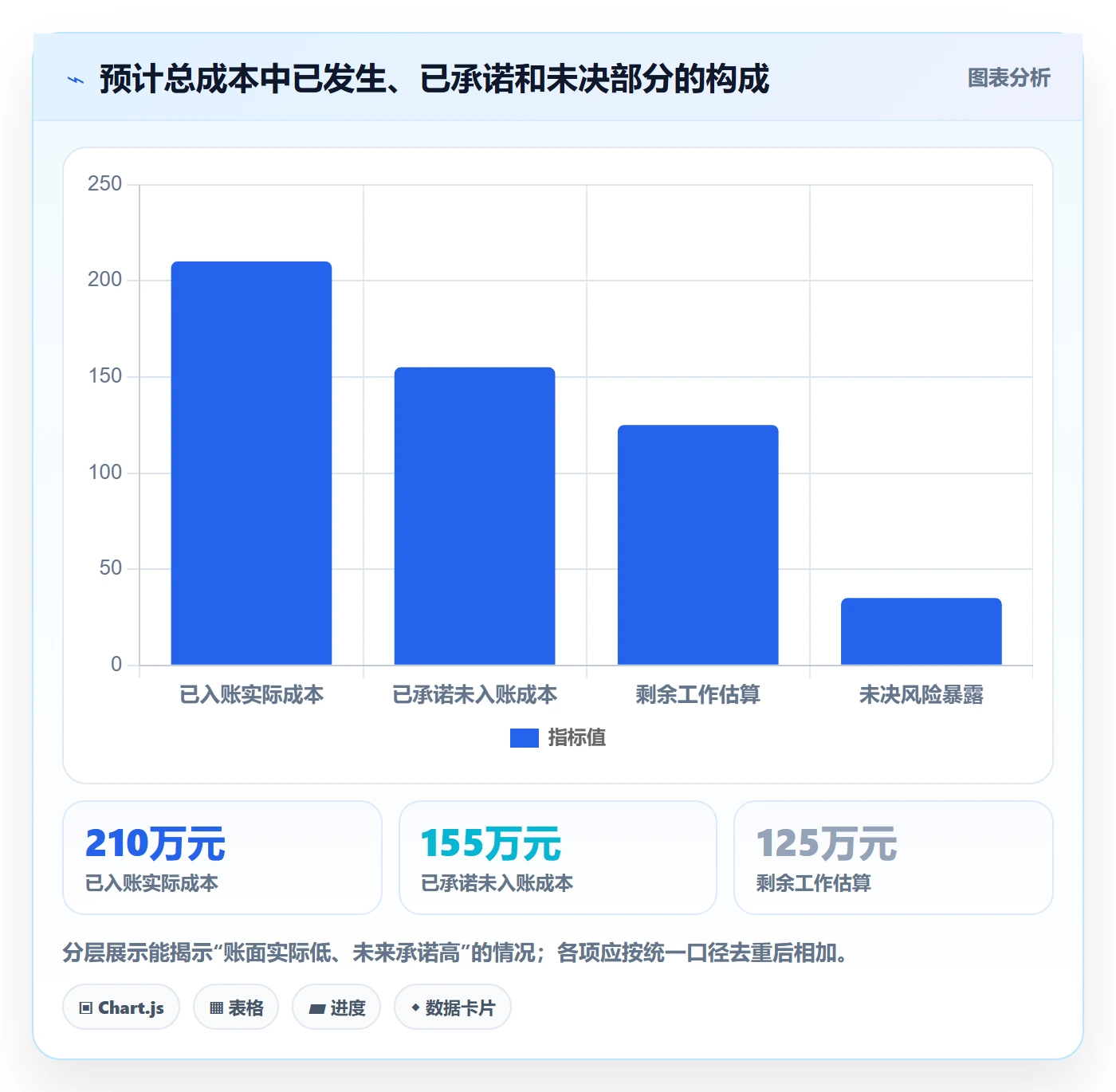Select the 进度 tag chip
This screenshot has width=1116, height=1092.
coord(336,1008)
